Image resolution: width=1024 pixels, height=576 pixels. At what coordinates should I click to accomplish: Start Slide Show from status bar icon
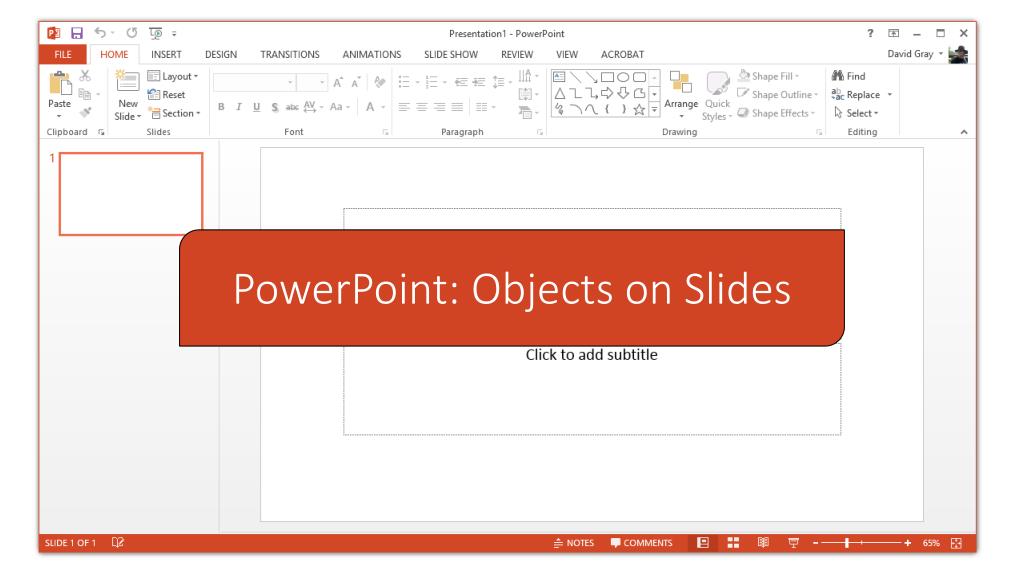coord(793,543)
